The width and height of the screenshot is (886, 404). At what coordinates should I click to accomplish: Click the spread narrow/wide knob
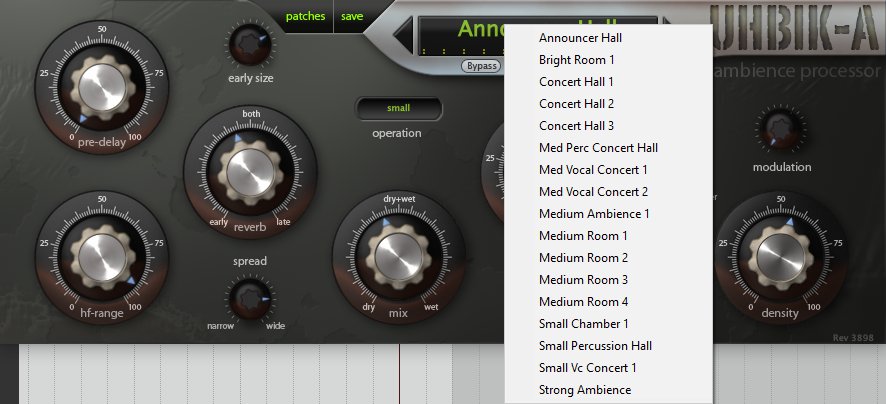[x=249, y=299]
